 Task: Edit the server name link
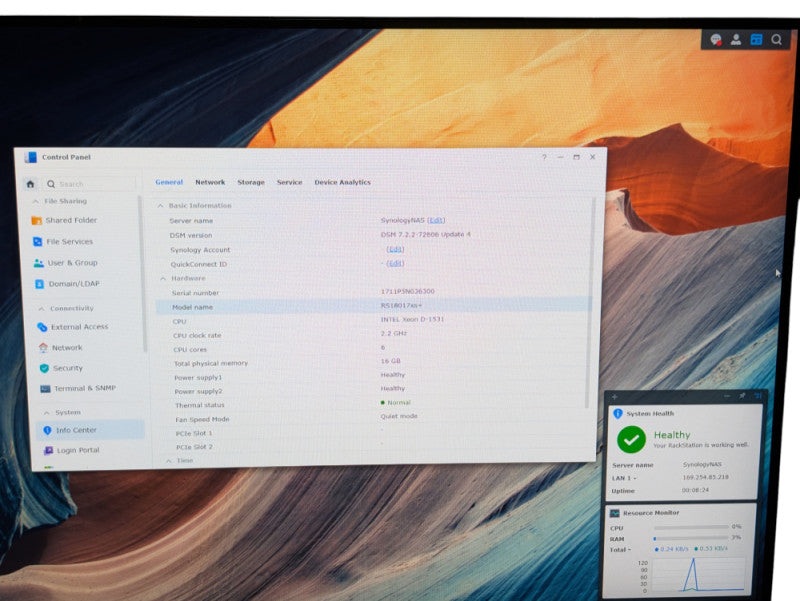pyautogui.click(x=436, y=220)
